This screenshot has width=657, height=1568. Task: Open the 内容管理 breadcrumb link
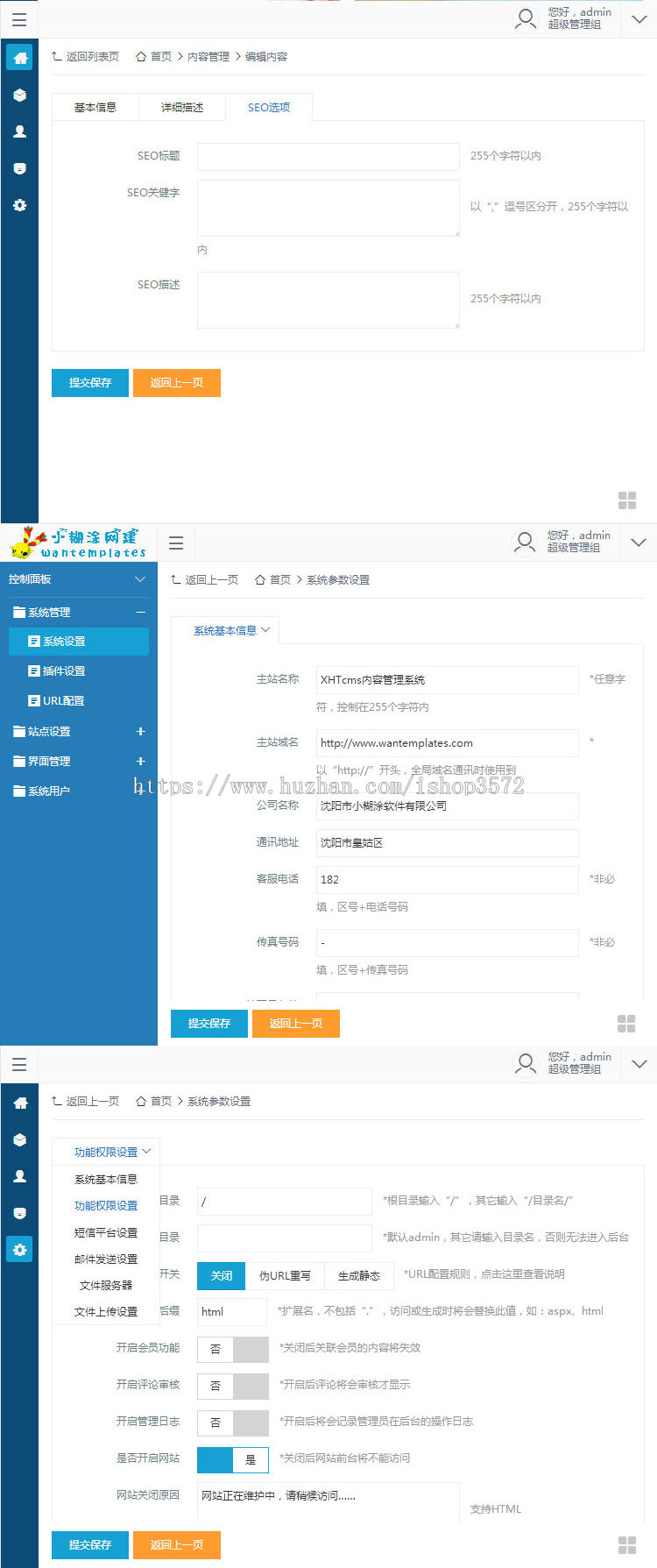tap(208, 56)
